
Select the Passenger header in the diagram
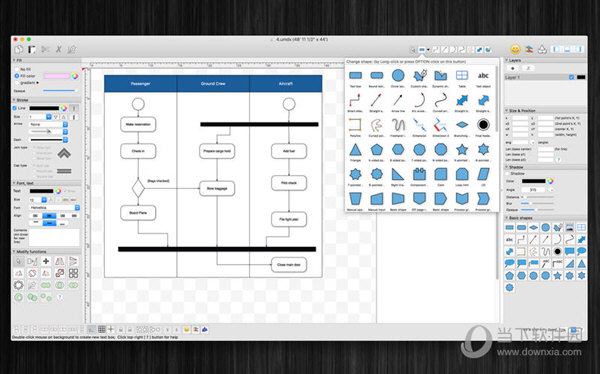(140, 83)
